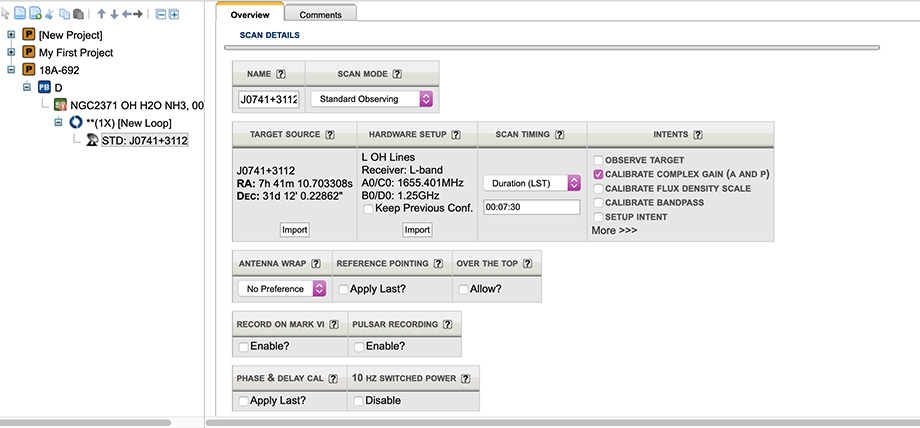Image resolution: width=920 pixels, height=428 pixels.
Task: Click the cut (scissors) toolbar icon
Action: click(50, 15)
